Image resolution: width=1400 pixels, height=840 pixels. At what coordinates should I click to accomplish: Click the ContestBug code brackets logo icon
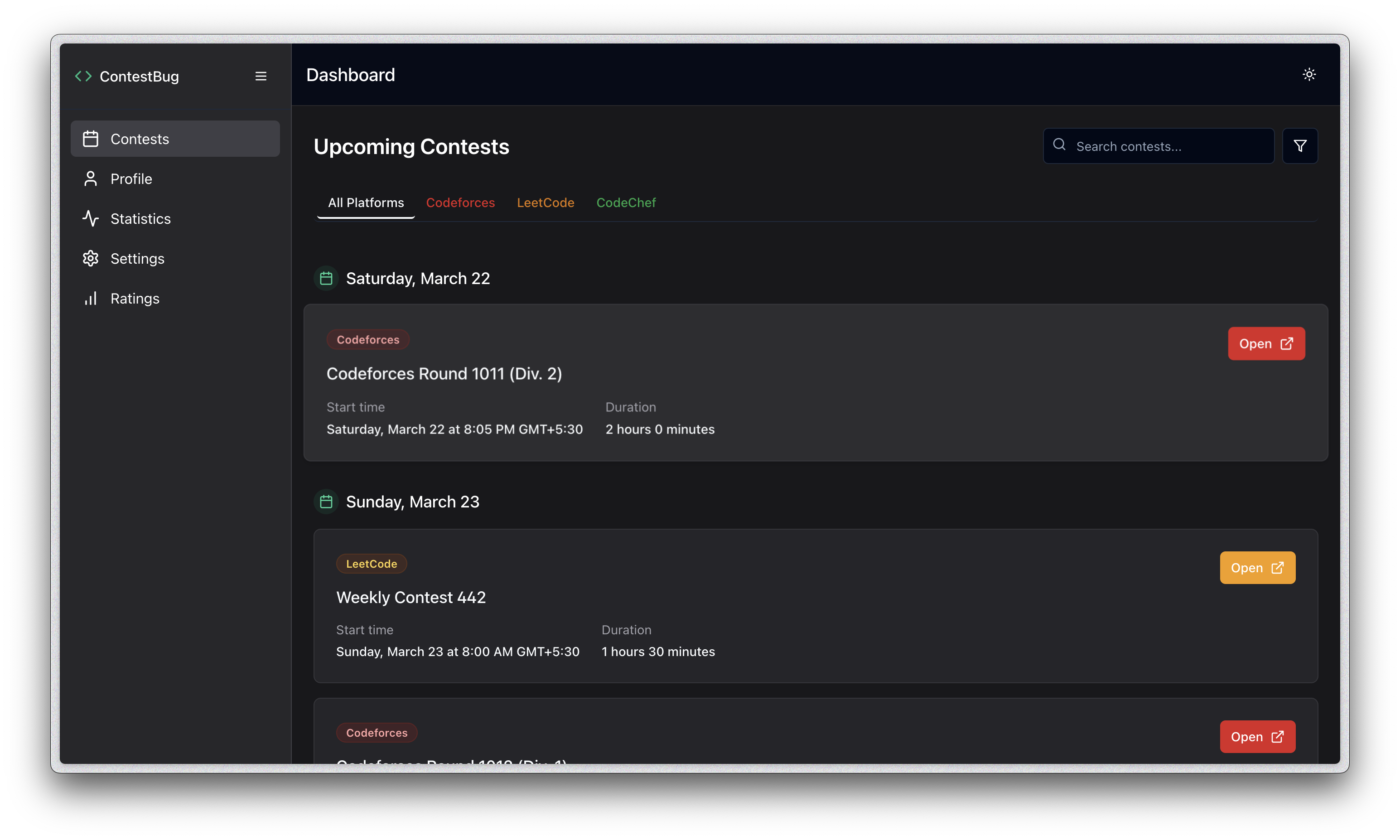coord(83,77)
